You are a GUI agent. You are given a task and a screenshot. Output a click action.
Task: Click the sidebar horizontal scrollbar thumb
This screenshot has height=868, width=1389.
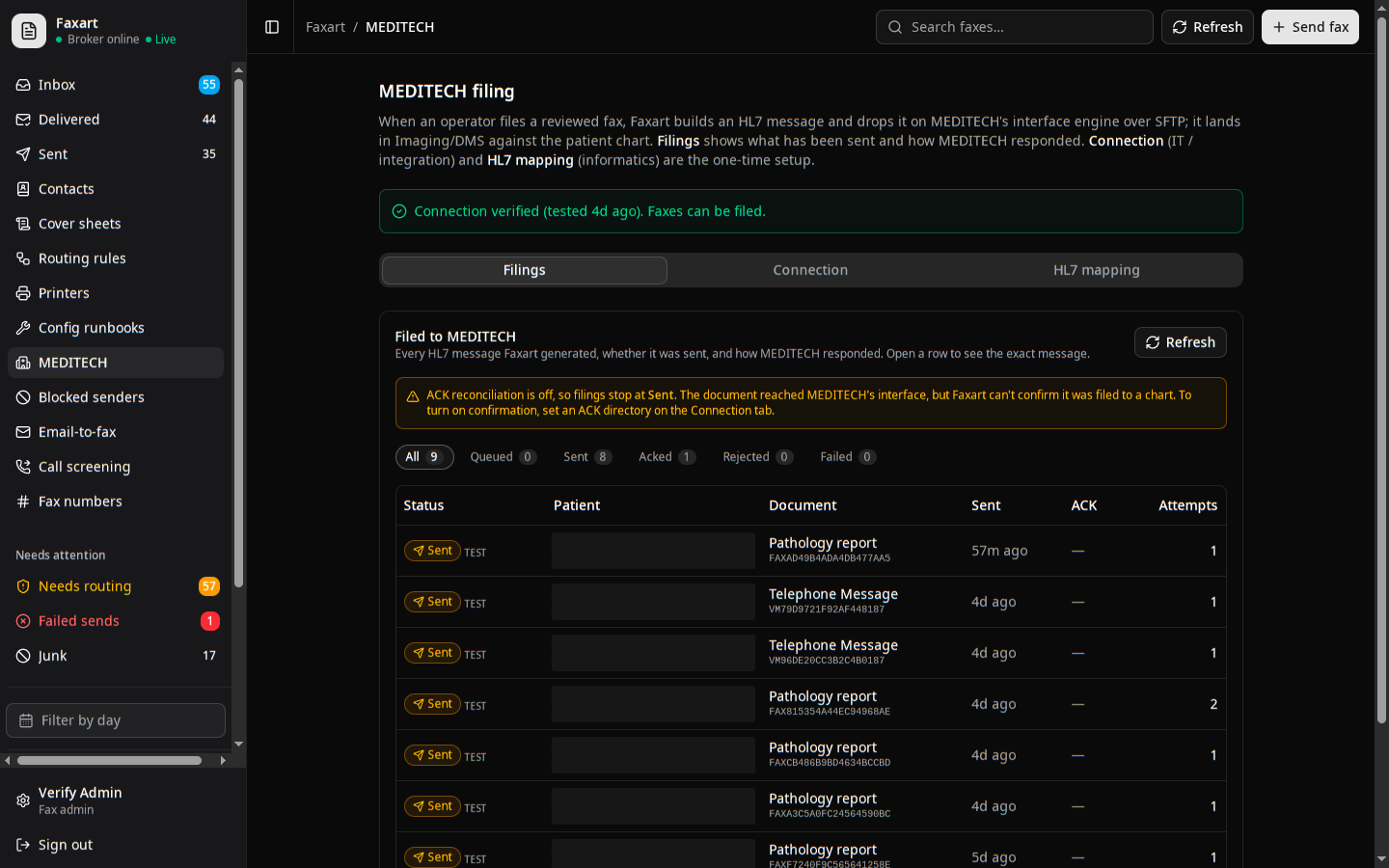point(109,761)
